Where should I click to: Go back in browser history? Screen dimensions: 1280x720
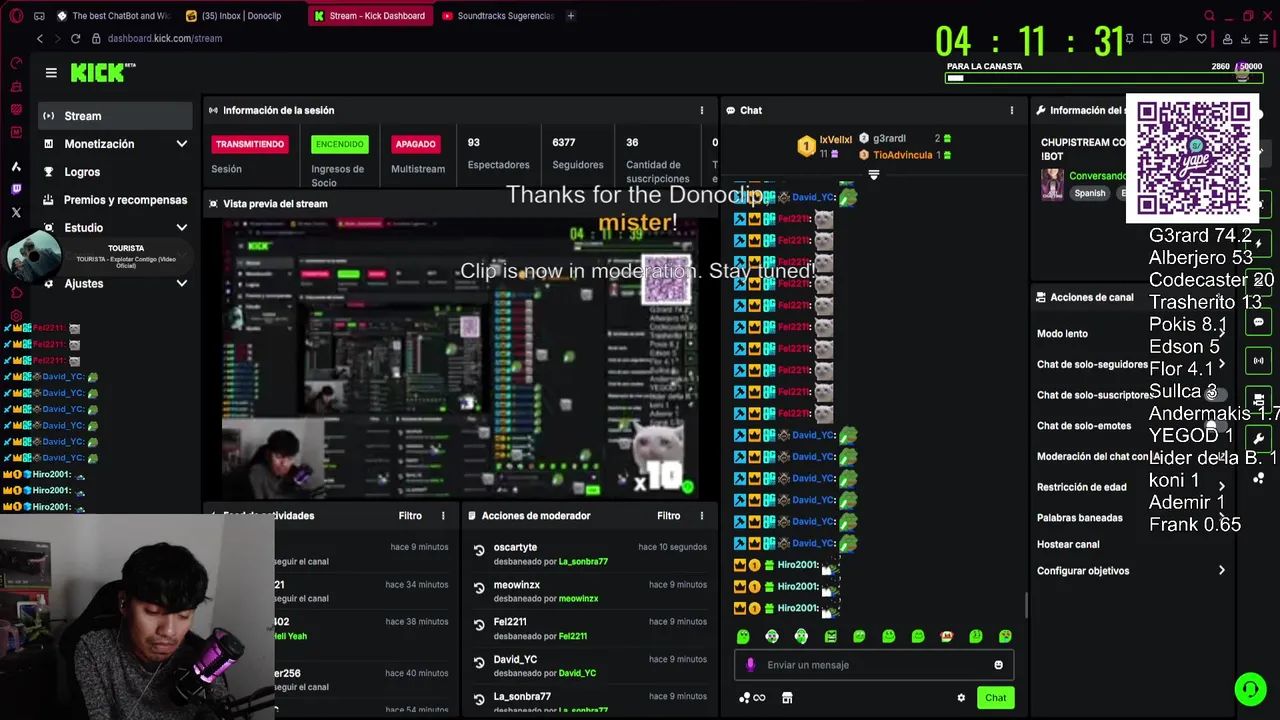pyautogui.click(x=40, y=38)
